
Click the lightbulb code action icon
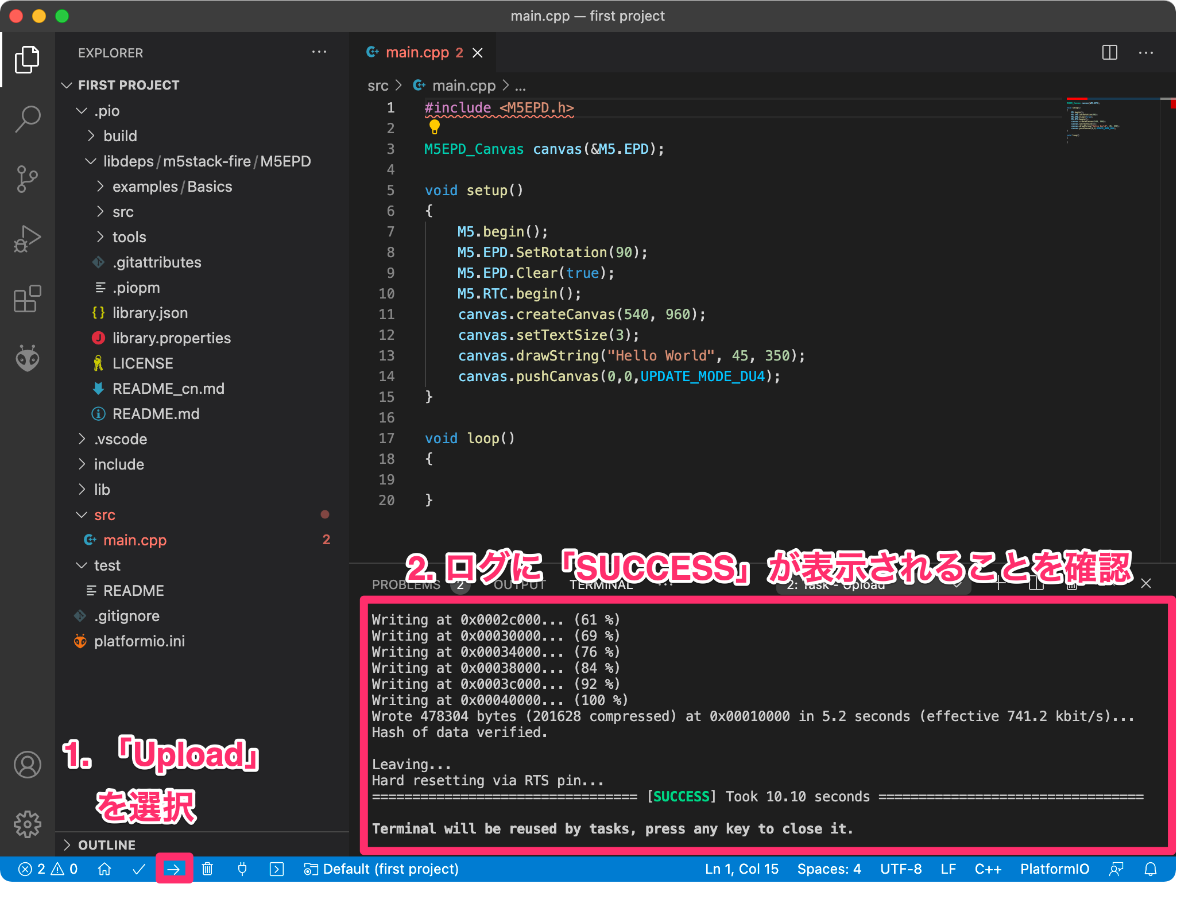coord(434,127)
